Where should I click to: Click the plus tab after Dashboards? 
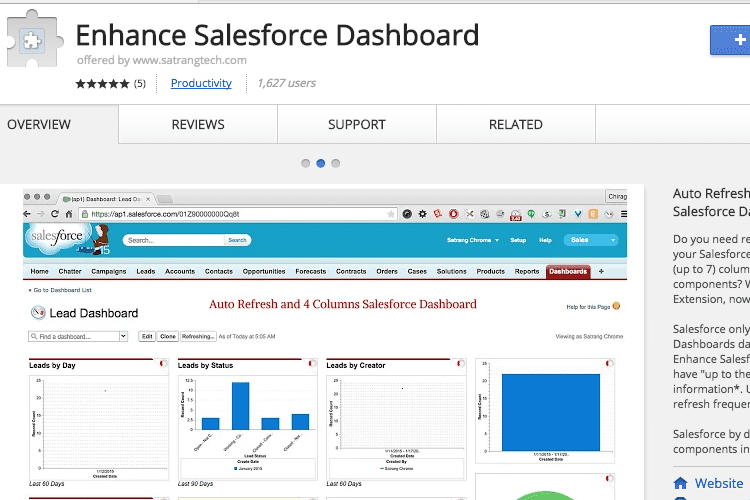(601, 271)
